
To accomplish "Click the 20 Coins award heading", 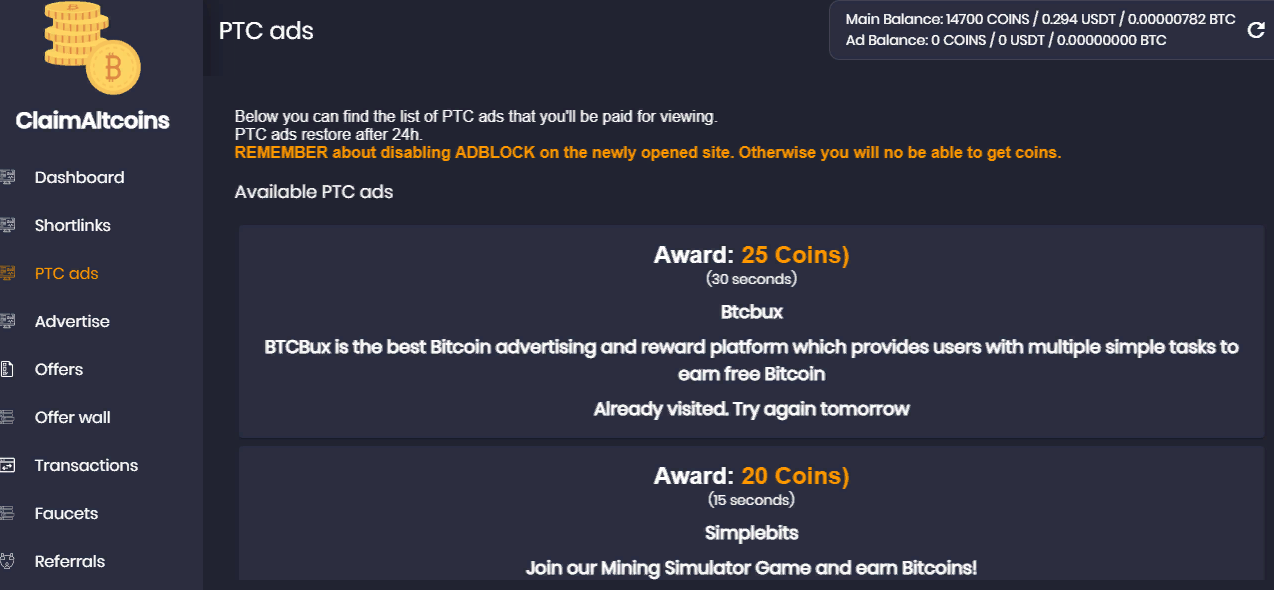I will tap(752, 476).
